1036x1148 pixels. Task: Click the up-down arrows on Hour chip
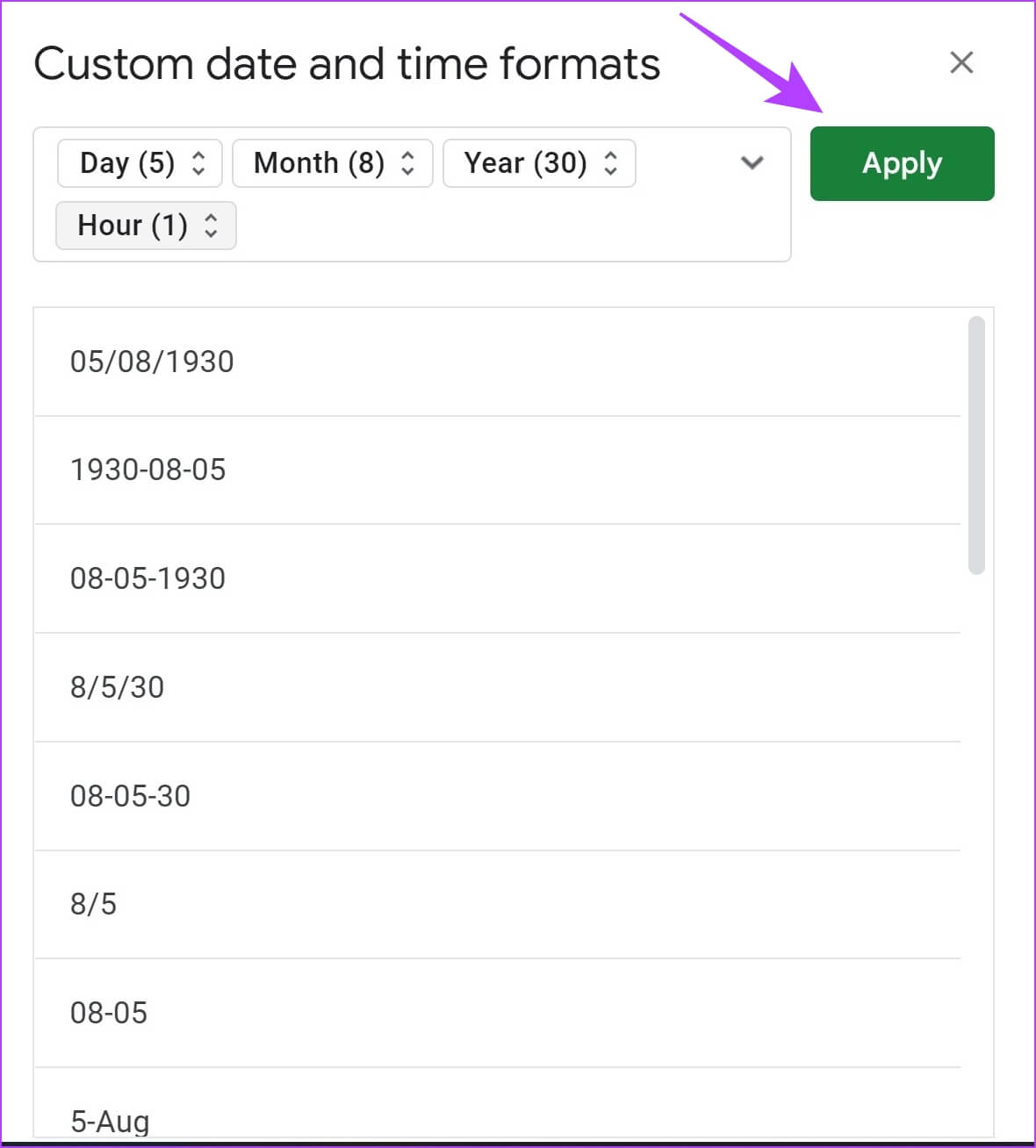point(212,226)
